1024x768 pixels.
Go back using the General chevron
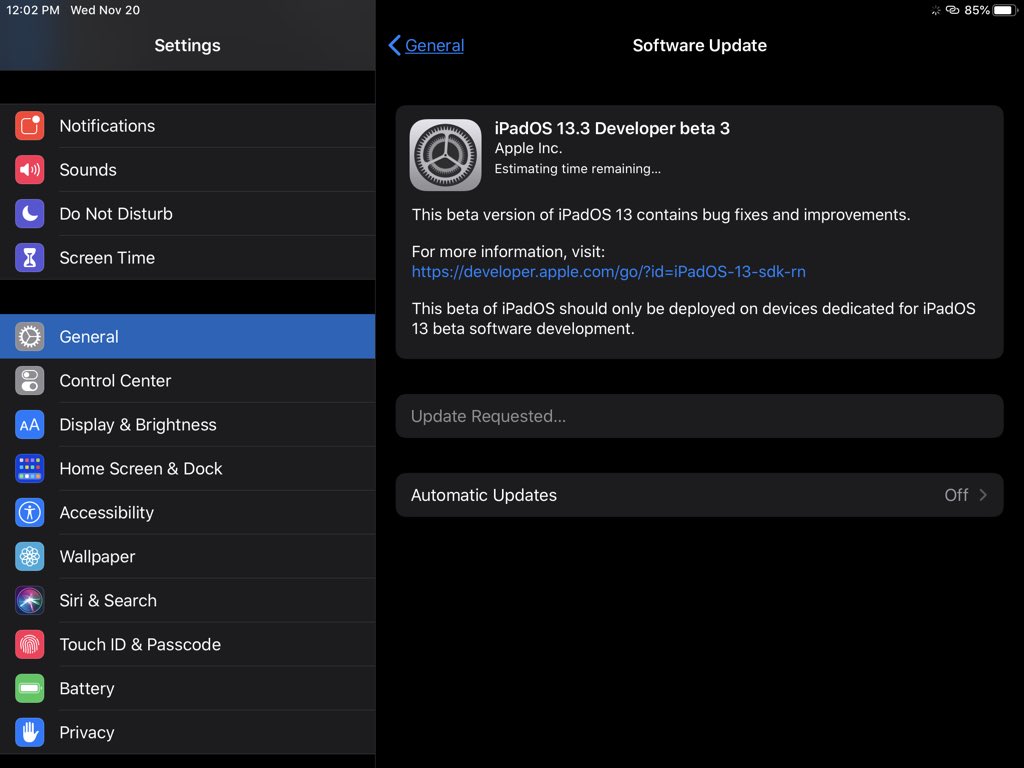pyautogui.click(x=394, y=46)
